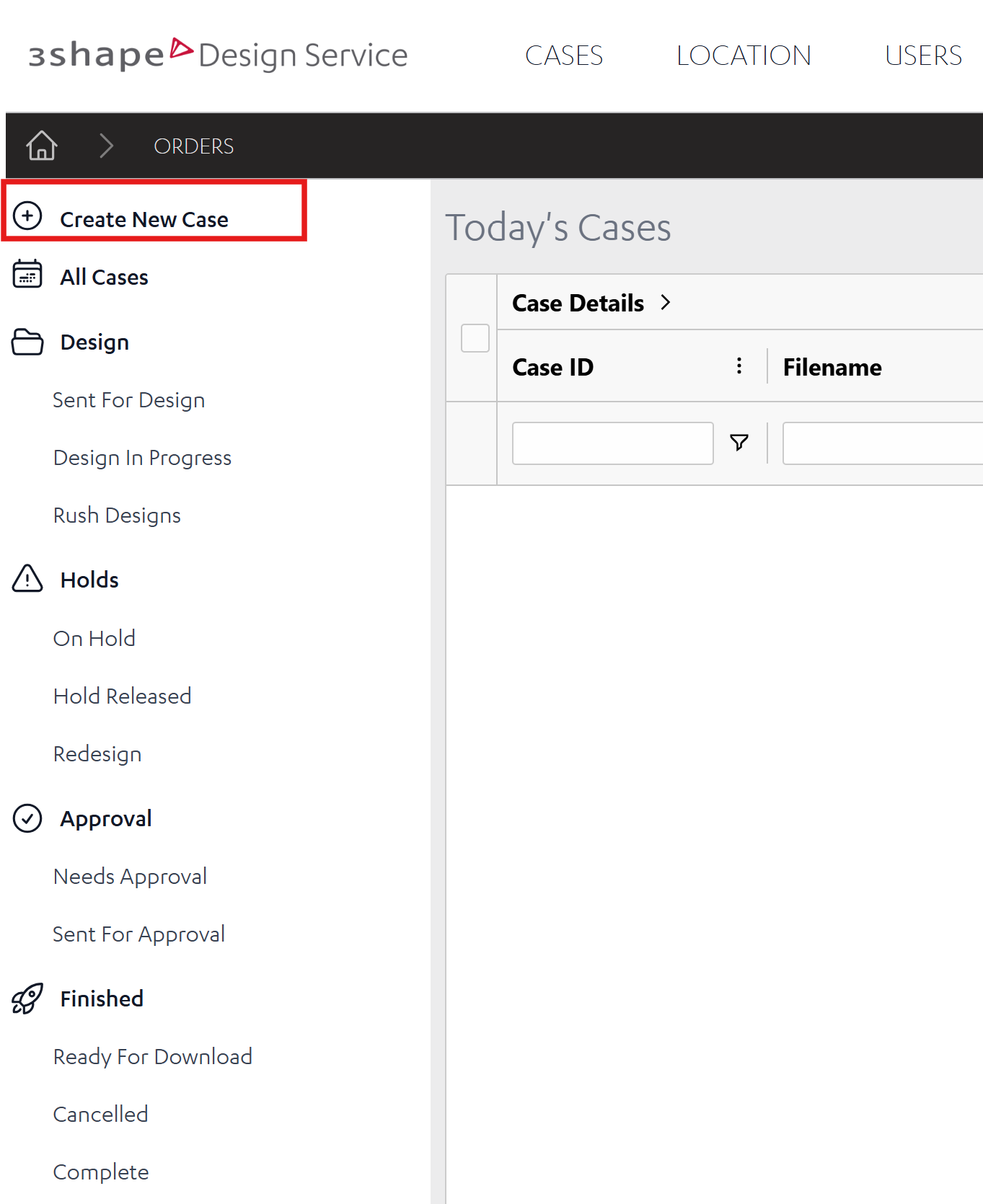Click the plus icon beside Create New Case
This screenshot has height=1204, width=983.
coord(27,216)
